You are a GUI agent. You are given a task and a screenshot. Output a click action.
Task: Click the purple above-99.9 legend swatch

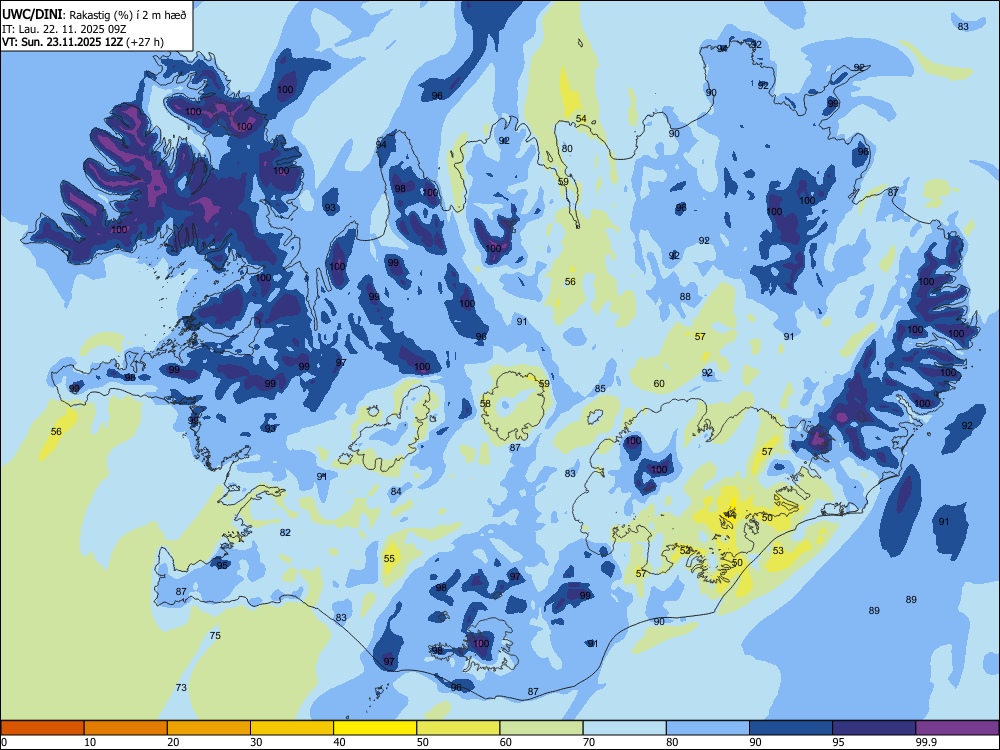[957, 728]
